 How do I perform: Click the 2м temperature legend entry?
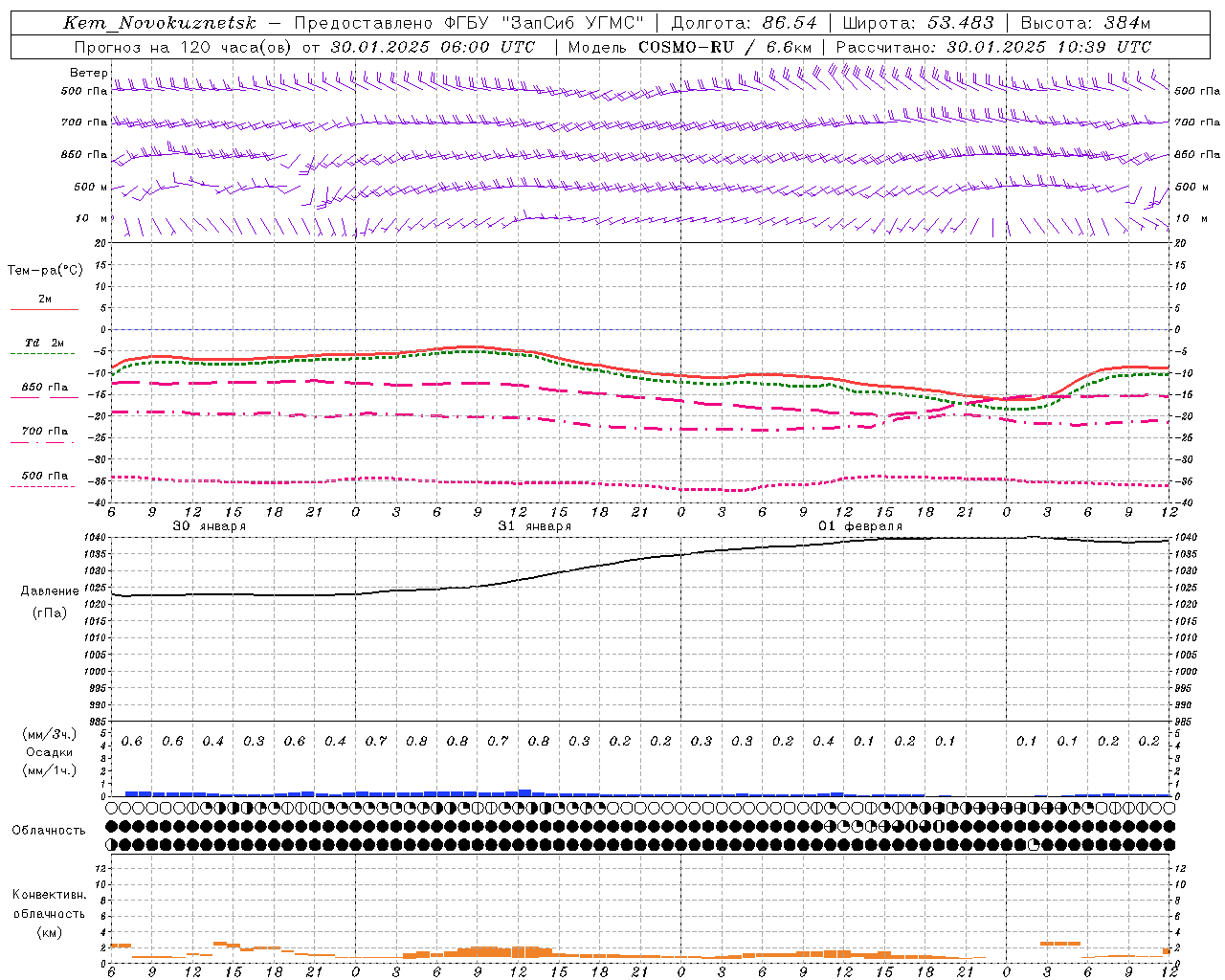pos(45,300)
